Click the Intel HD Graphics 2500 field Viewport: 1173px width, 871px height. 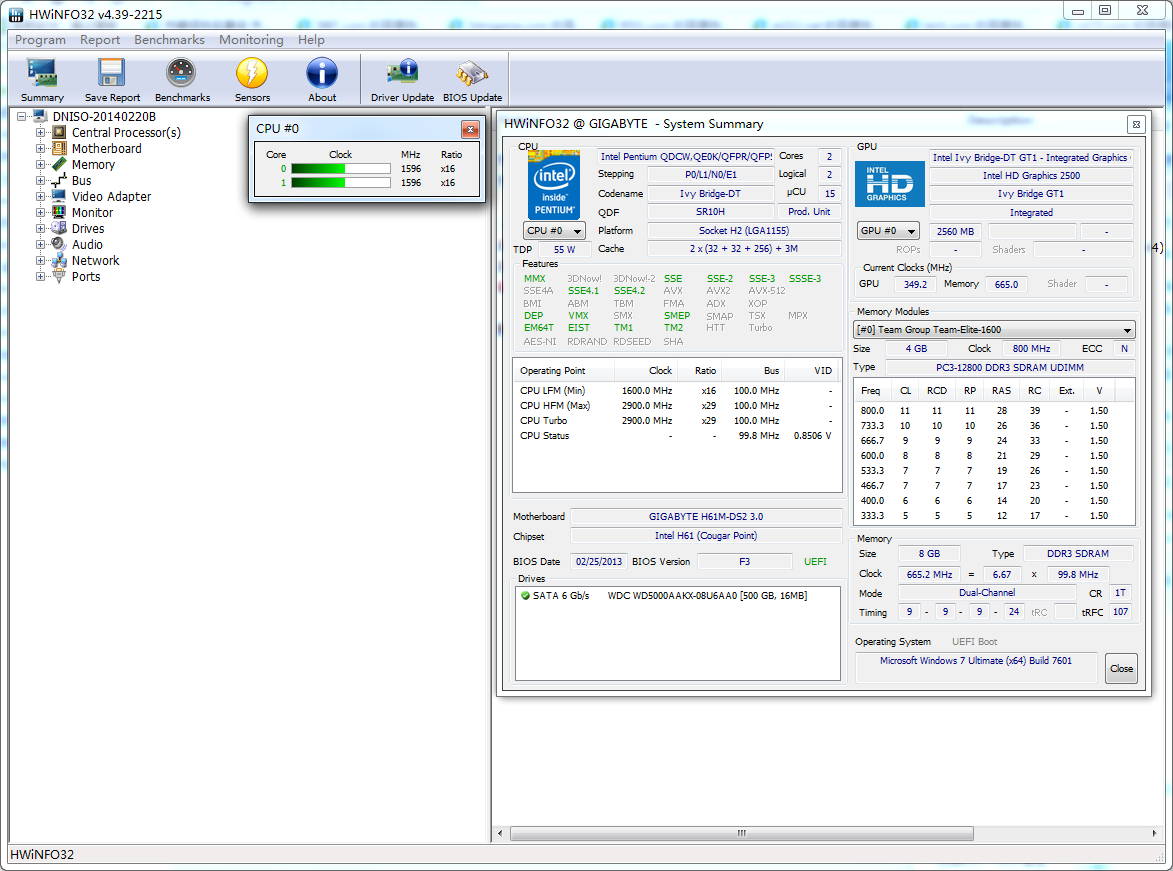coord(1032,175)
